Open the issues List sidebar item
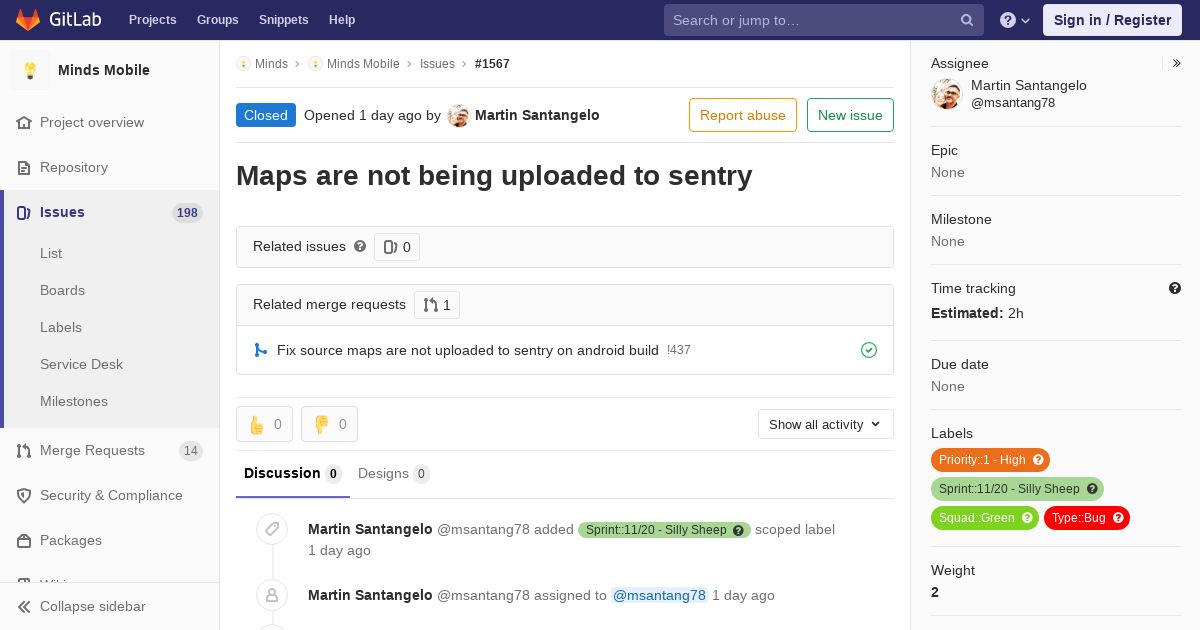This screenshot has width=1200, height=630. coord(51,253)
